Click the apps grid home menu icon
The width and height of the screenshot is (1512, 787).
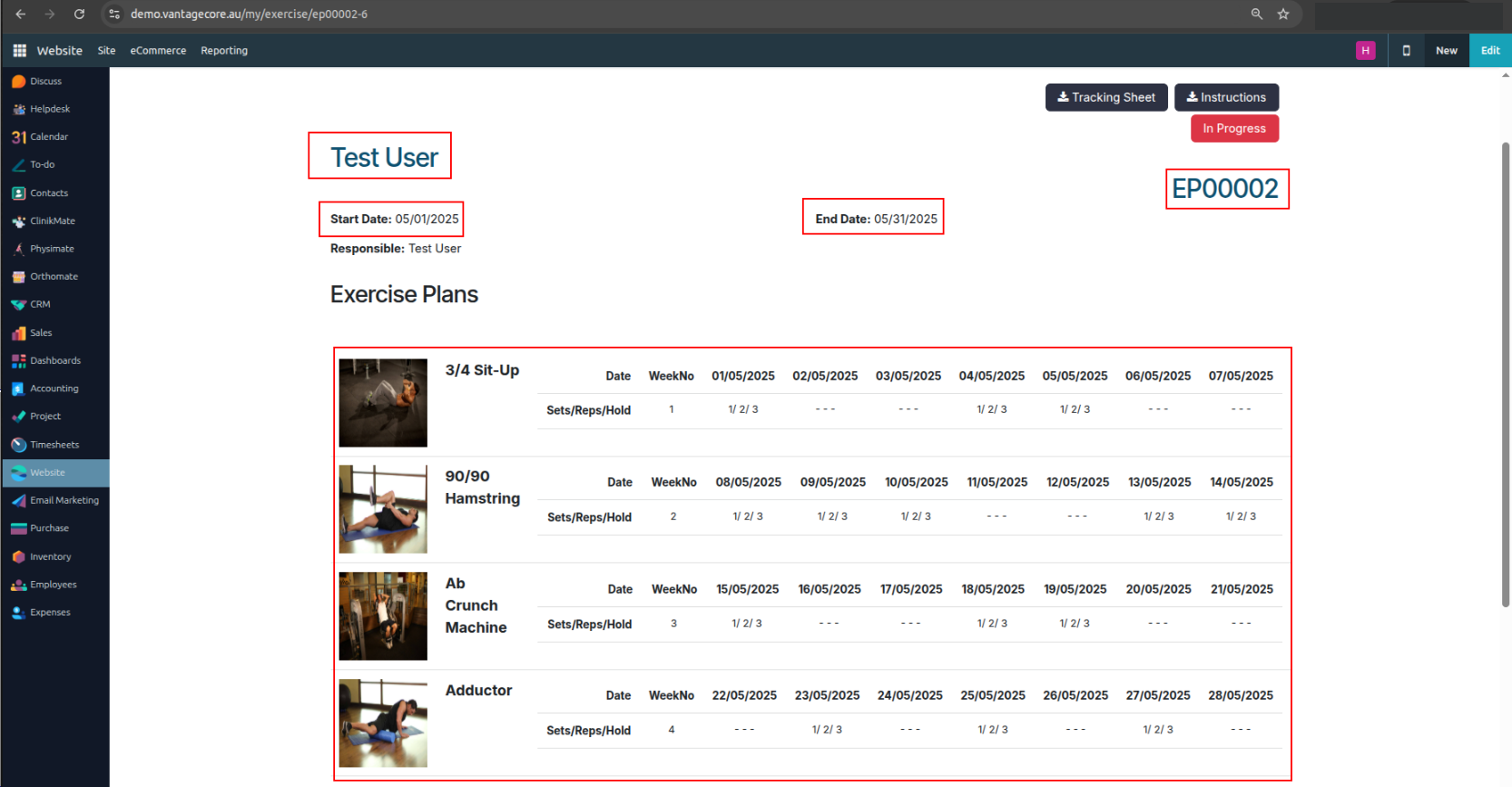pos(19,51)
